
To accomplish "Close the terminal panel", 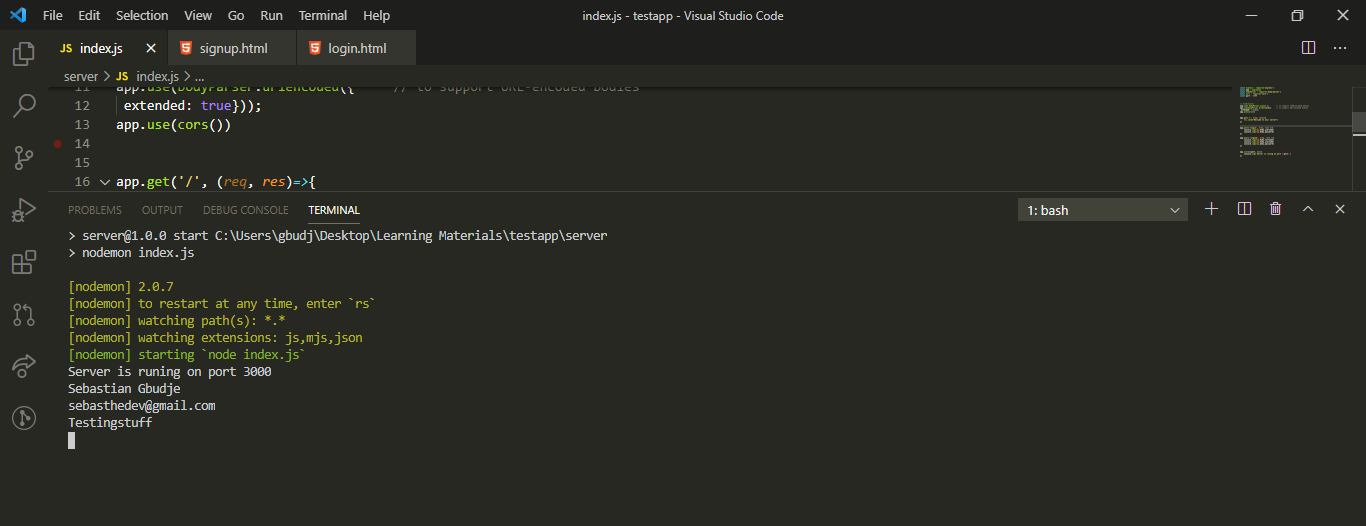I will (1340, 209).
